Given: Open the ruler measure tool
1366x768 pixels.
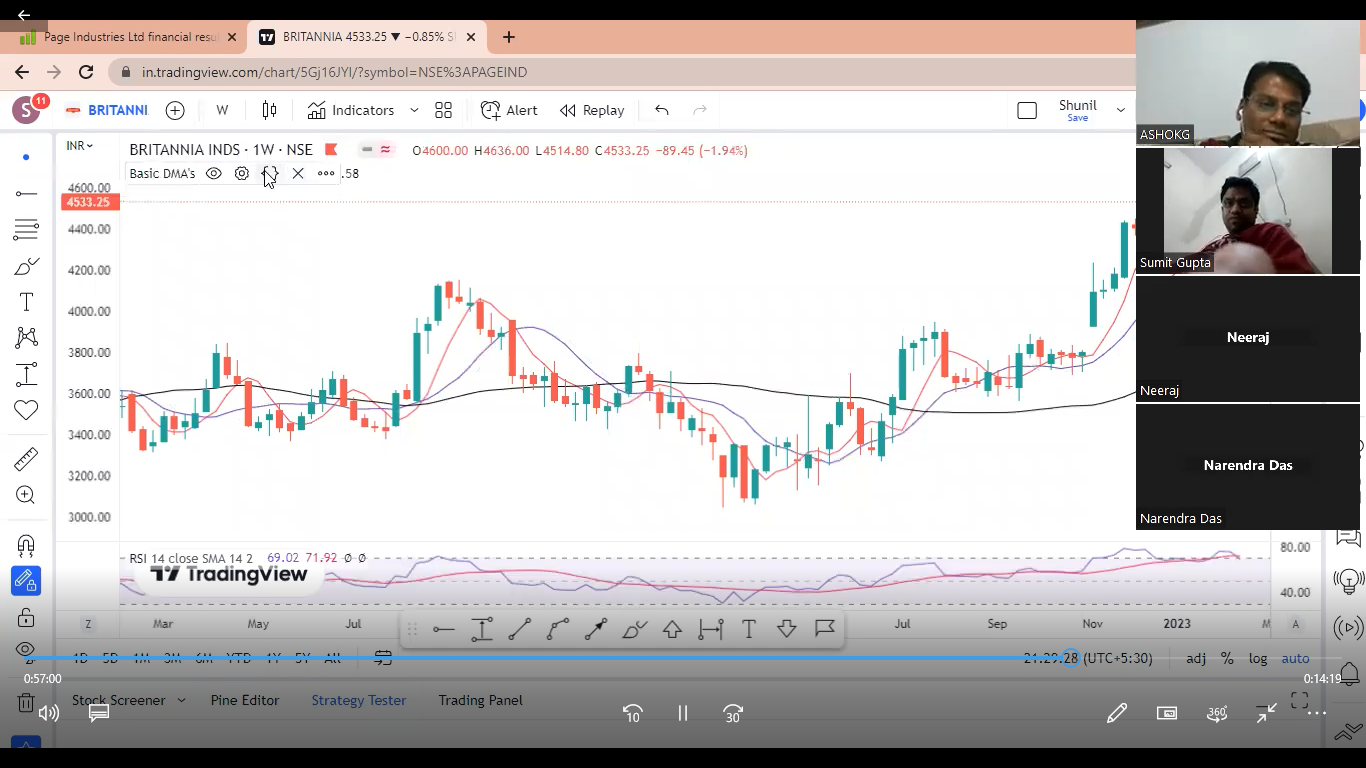Looking at the screenshot, I should (x=26, y=459).
